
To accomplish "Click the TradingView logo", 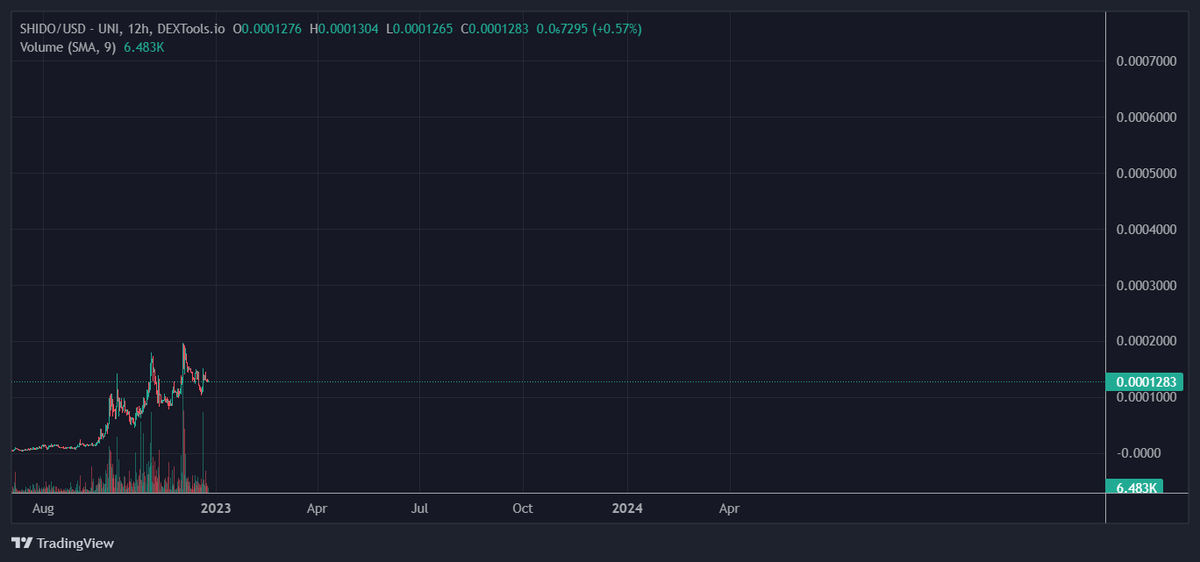I will point(63,543).
